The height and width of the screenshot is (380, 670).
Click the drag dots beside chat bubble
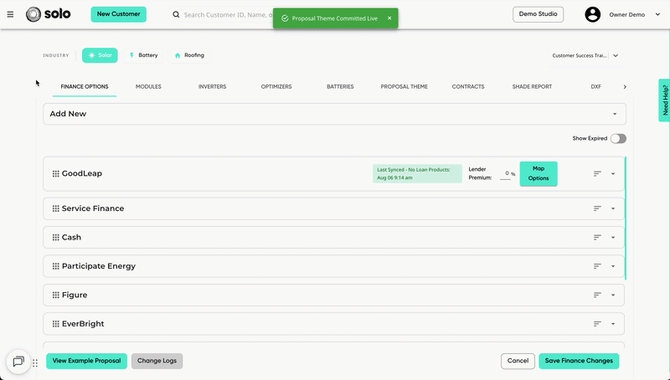point(35,363)
